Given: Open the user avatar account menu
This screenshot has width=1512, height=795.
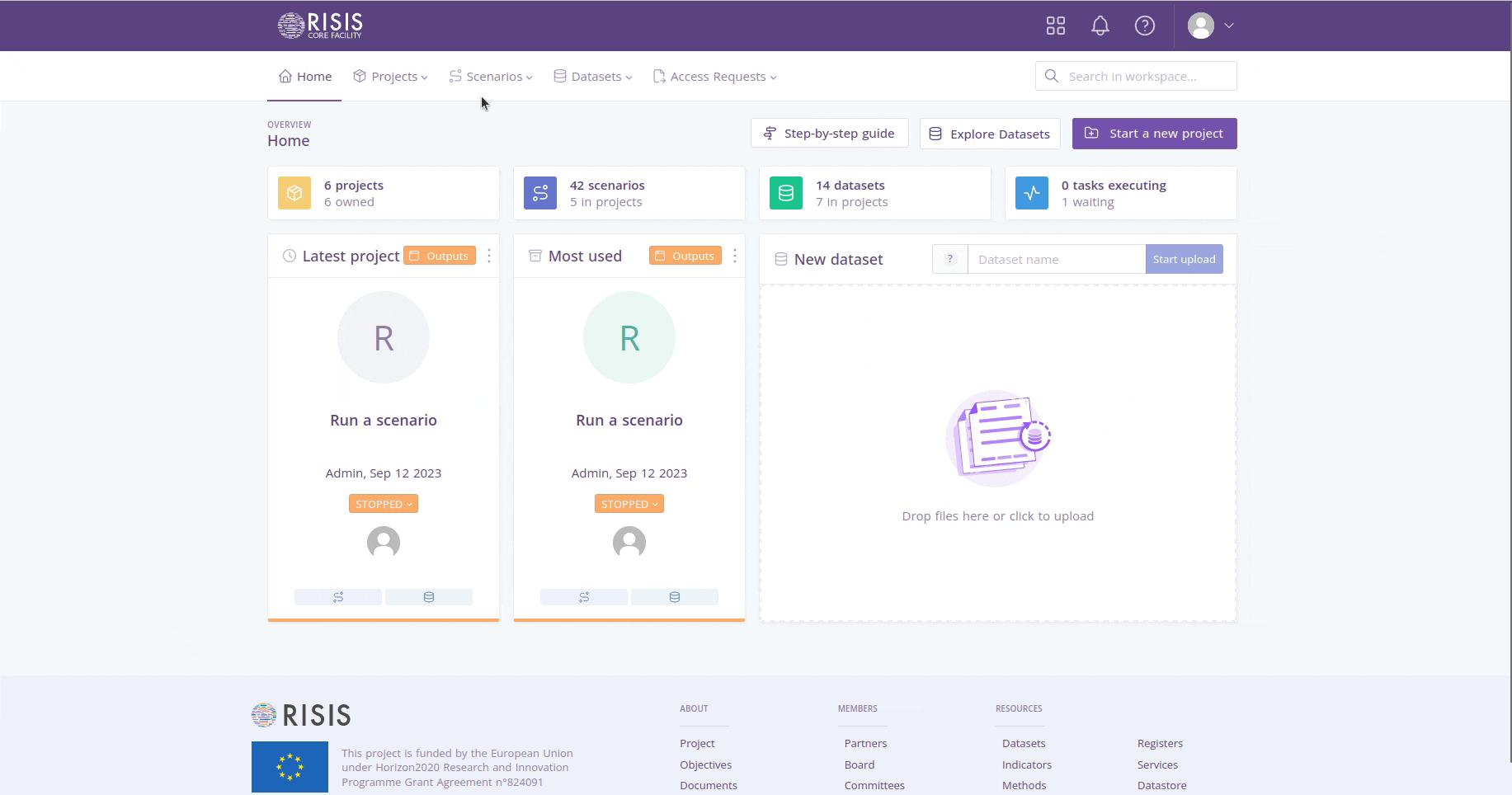Looking at the screenshot, I should click(x=1210, y=26).
